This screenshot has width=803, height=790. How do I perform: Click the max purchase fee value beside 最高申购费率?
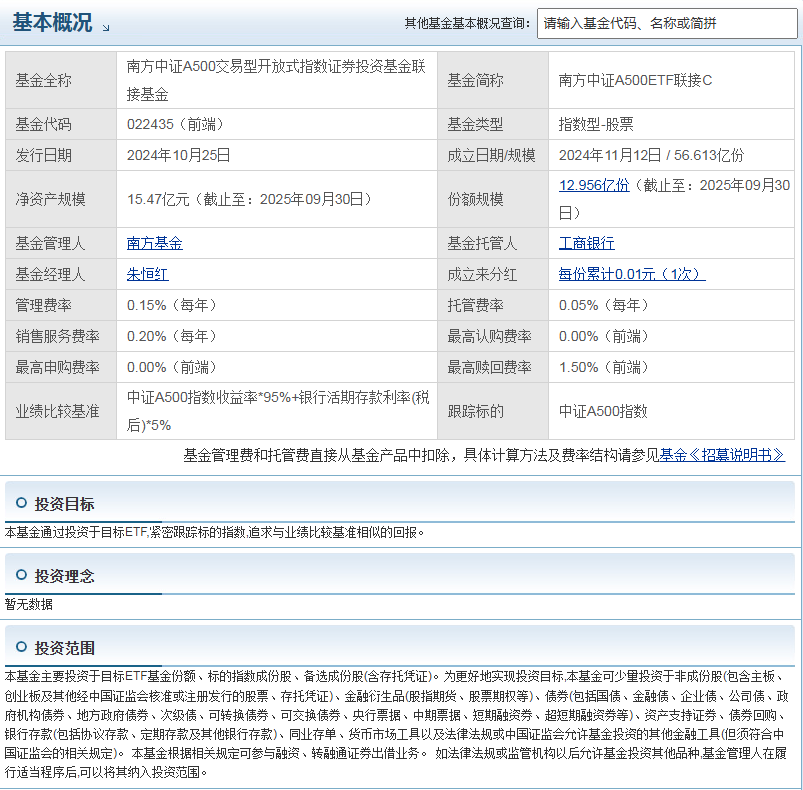[172, 367]
